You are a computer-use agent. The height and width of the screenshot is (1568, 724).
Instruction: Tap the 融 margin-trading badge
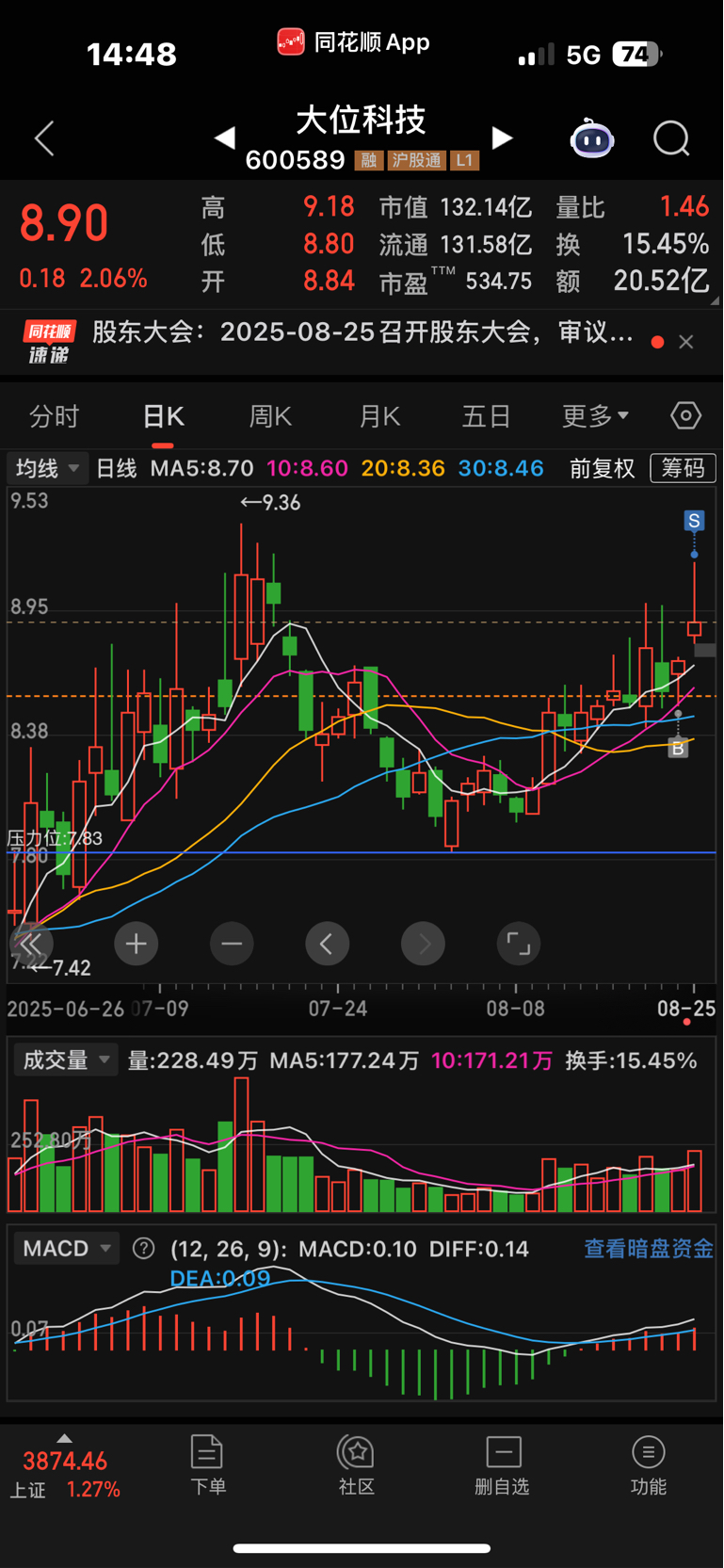pos(368,161)
